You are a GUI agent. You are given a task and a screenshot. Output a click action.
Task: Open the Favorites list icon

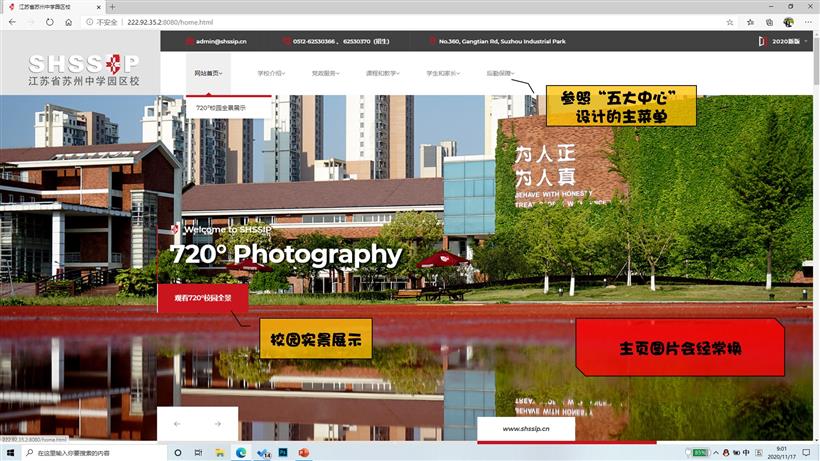click(x=750, y=22)
